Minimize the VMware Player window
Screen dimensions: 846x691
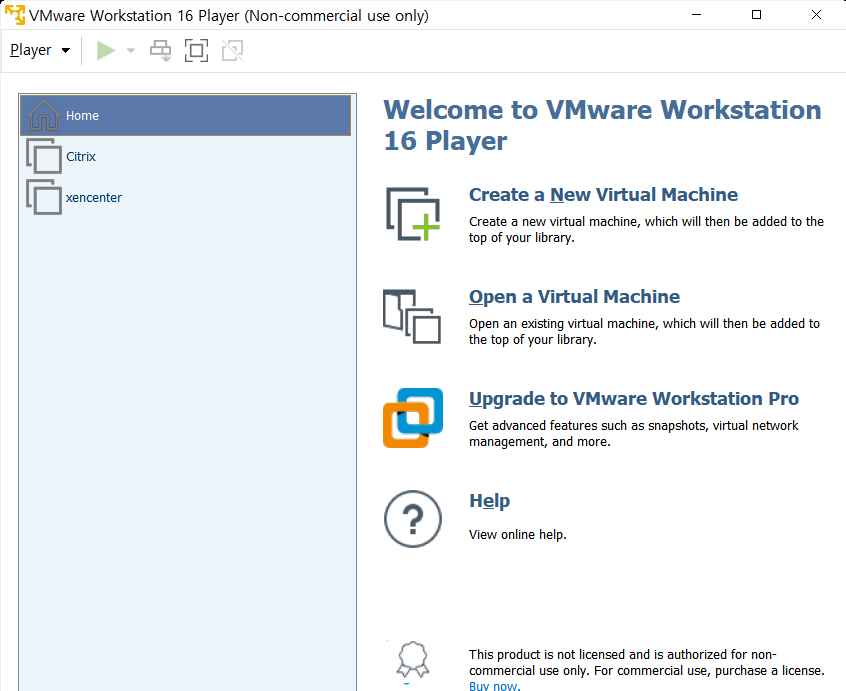click(697, 15)
